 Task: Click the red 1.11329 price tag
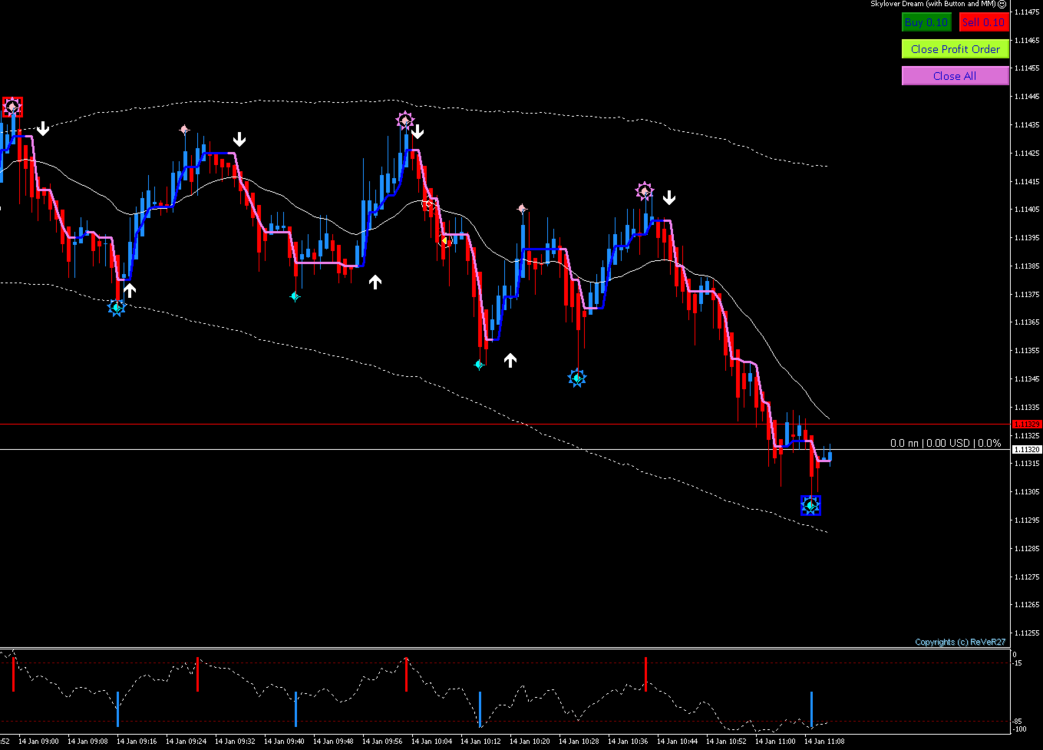[1026, 424]
